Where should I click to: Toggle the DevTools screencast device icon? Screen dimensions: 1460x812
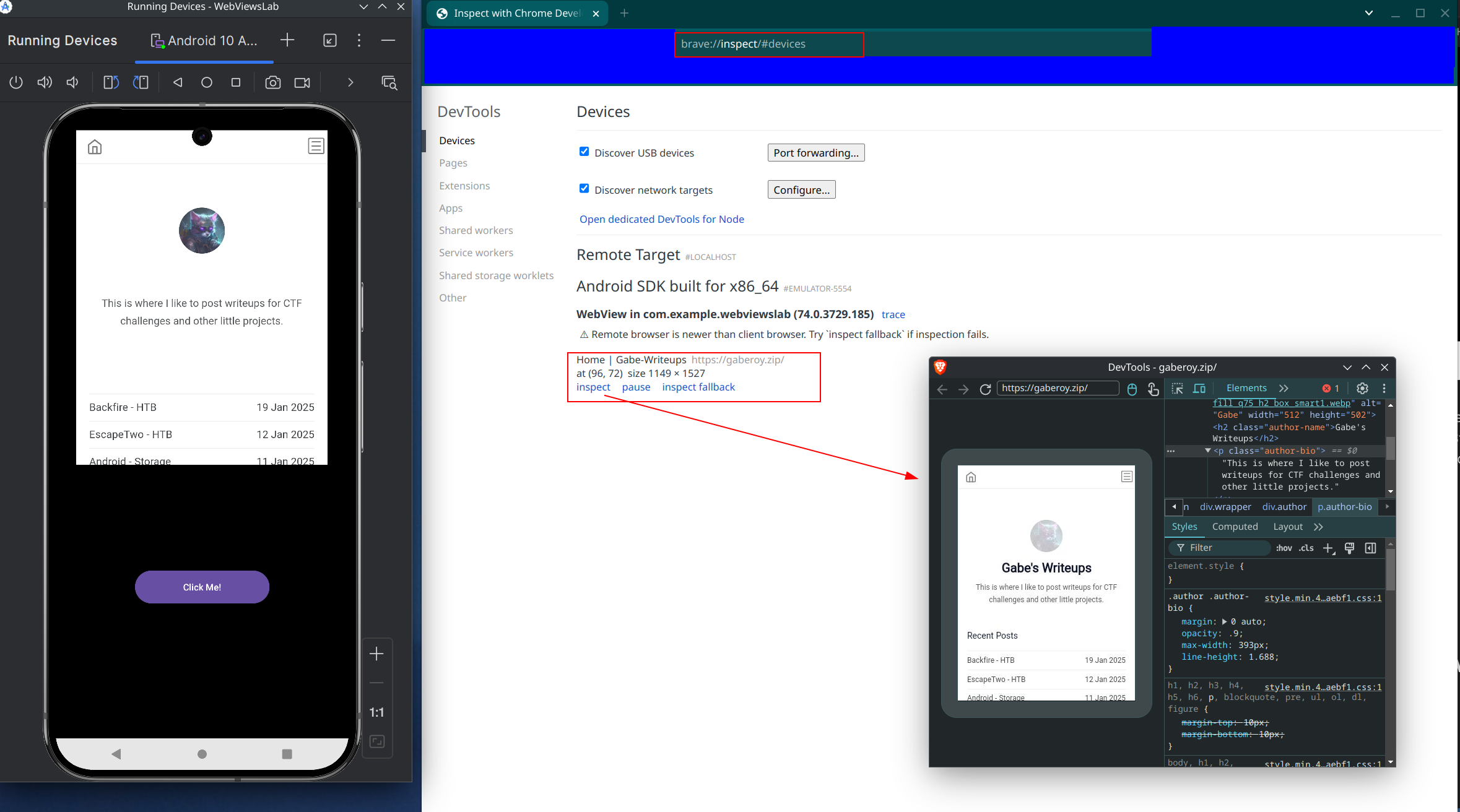[x=1199, y=389]
